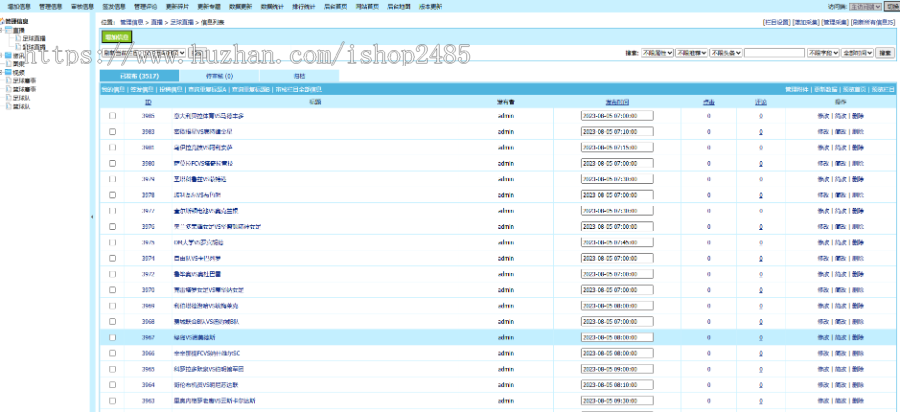
Task: Sort by the 发布时间 column header
Action: (617, 102)
